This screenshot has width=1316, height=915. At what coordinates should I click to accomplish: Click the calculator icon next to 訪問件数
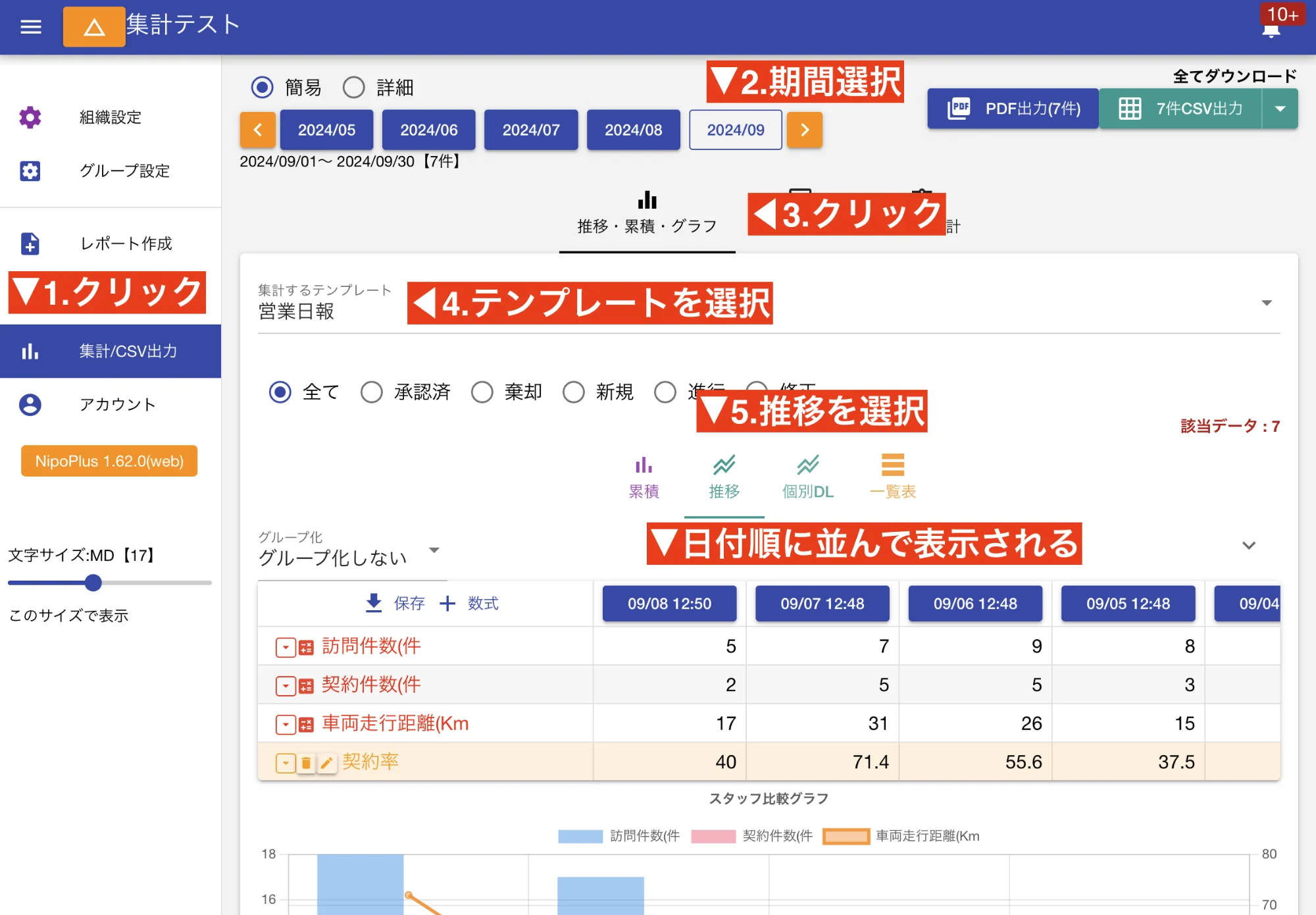point(305,647)
